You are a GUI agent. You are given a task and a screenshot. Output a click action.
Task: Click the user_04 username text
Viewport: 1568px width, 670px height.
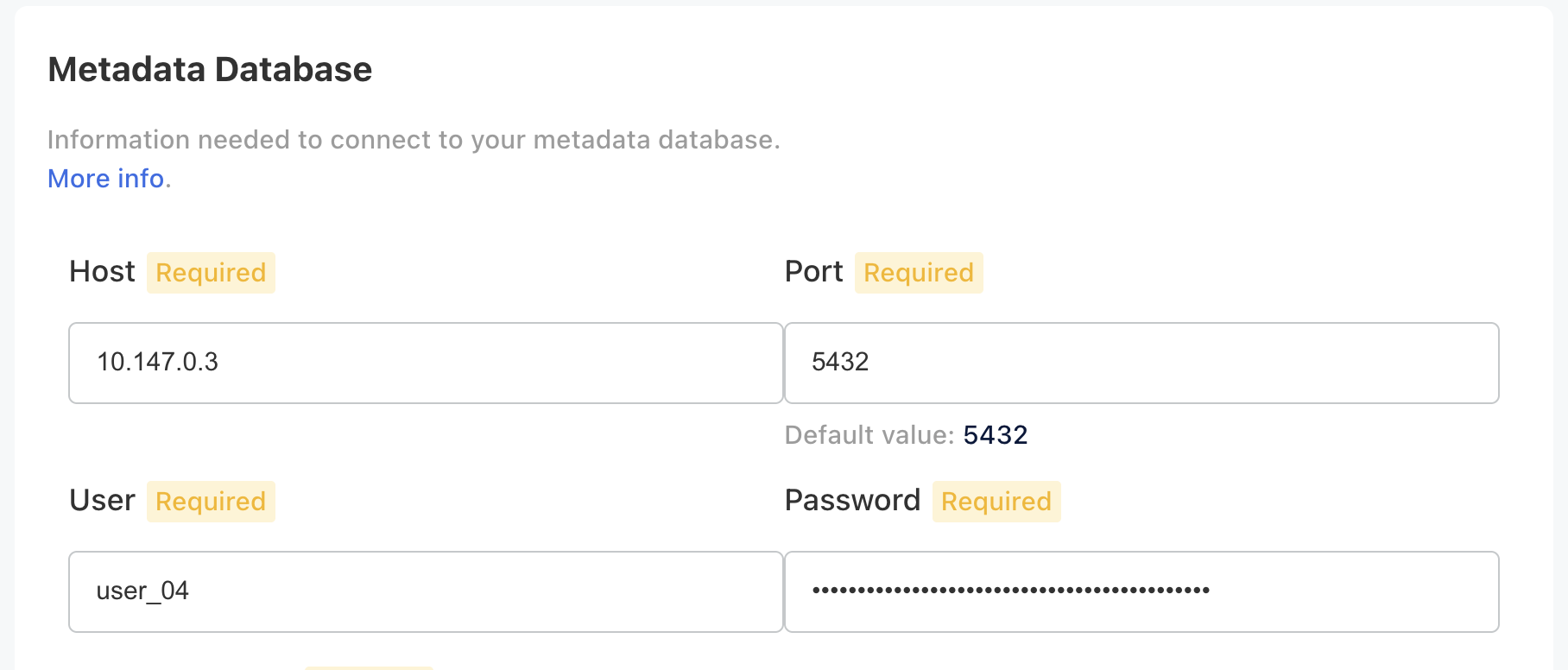coord(142,591)
